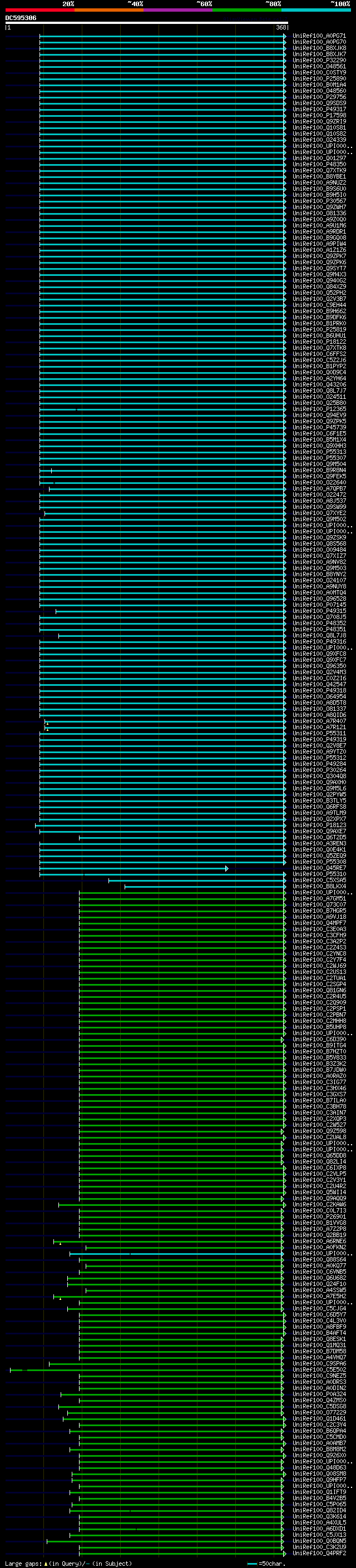Click the orange ~40% legend color band
Screen dimensions: 356x1568
[x=109, y=10]
